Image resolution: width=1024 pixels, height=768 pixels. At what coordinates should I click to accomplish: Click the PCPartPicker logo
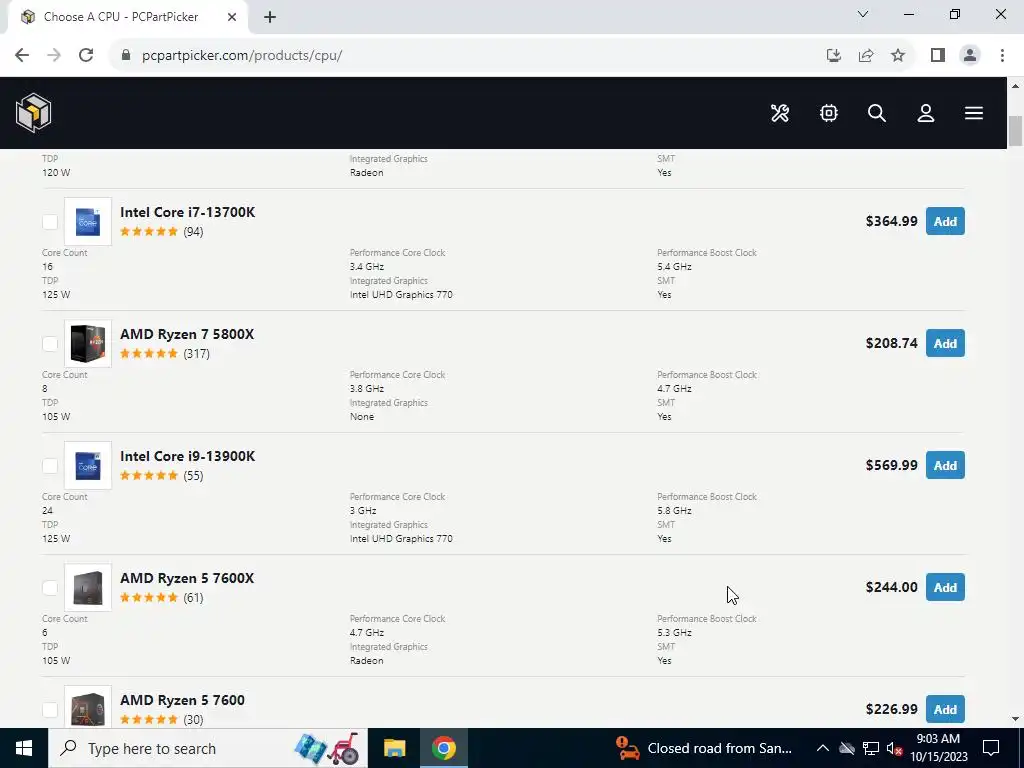(x=33, y=112)
